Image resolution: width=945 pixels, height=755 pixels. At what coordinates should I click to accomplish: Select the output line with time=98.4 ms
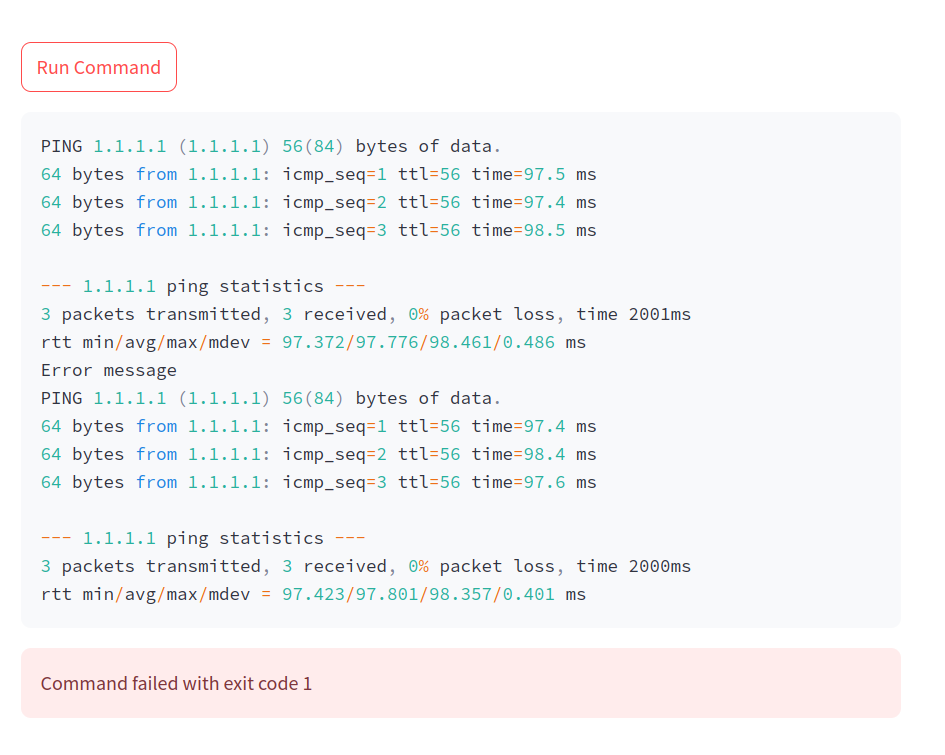point(318,454)
